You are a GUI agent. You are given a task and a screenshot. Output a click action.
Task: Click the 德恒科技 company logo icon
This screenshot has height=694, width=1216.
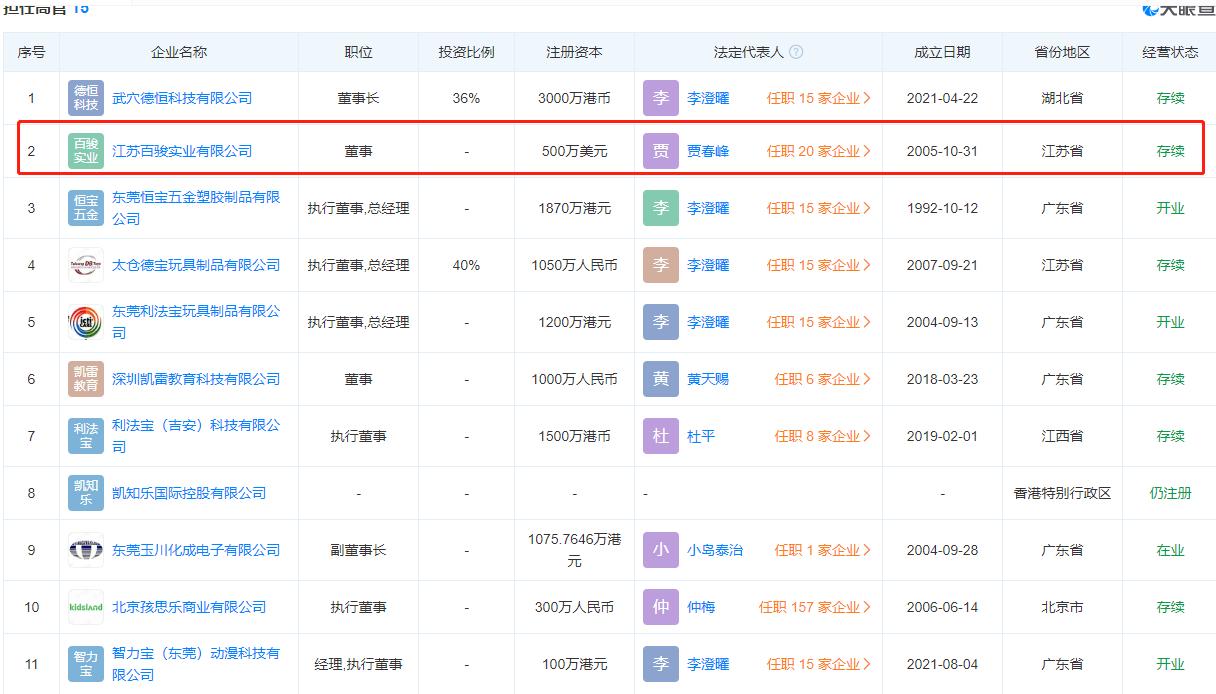tap(86, 98)
